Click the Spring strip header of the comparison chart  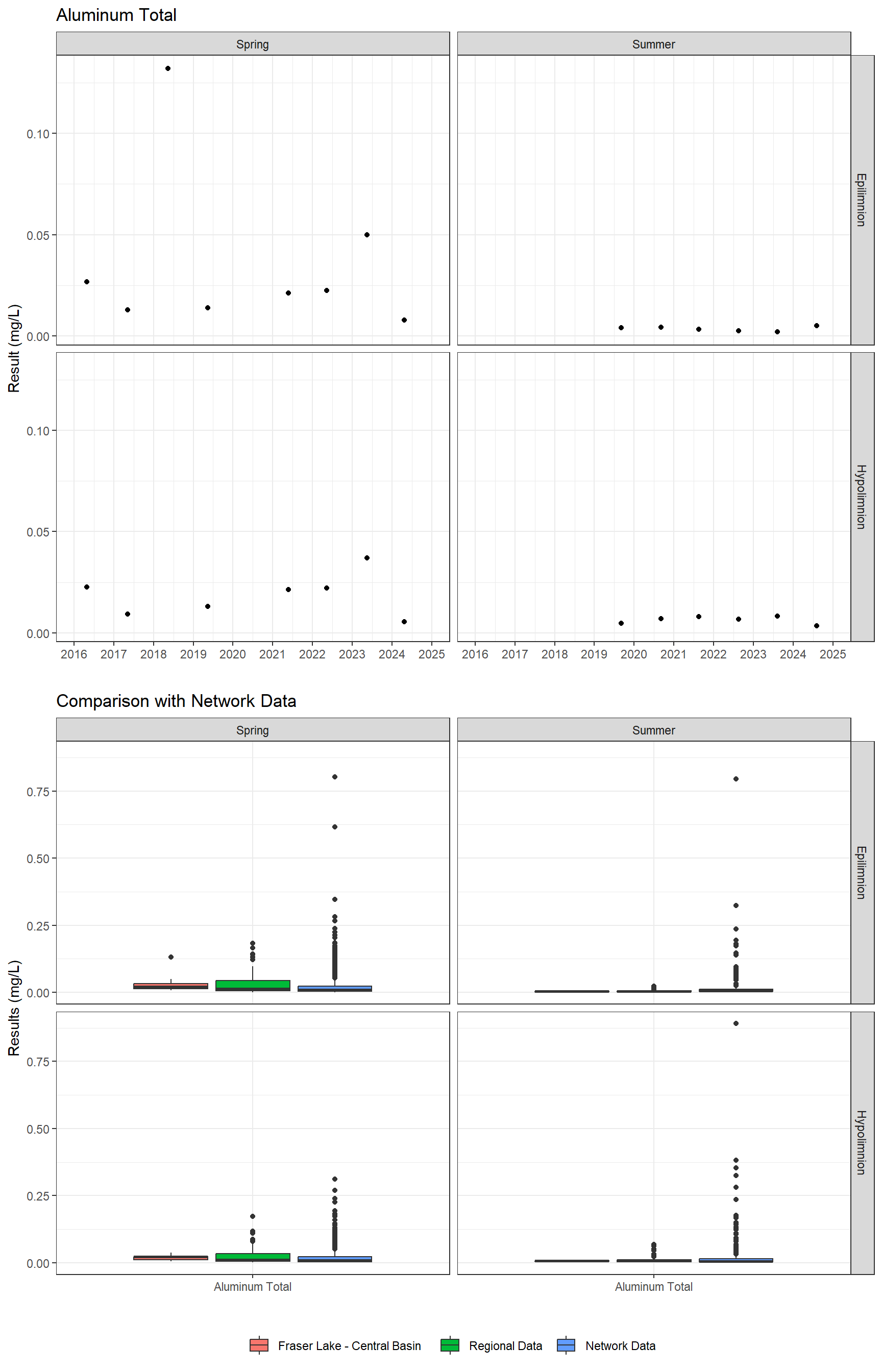(x=253, y=730)
